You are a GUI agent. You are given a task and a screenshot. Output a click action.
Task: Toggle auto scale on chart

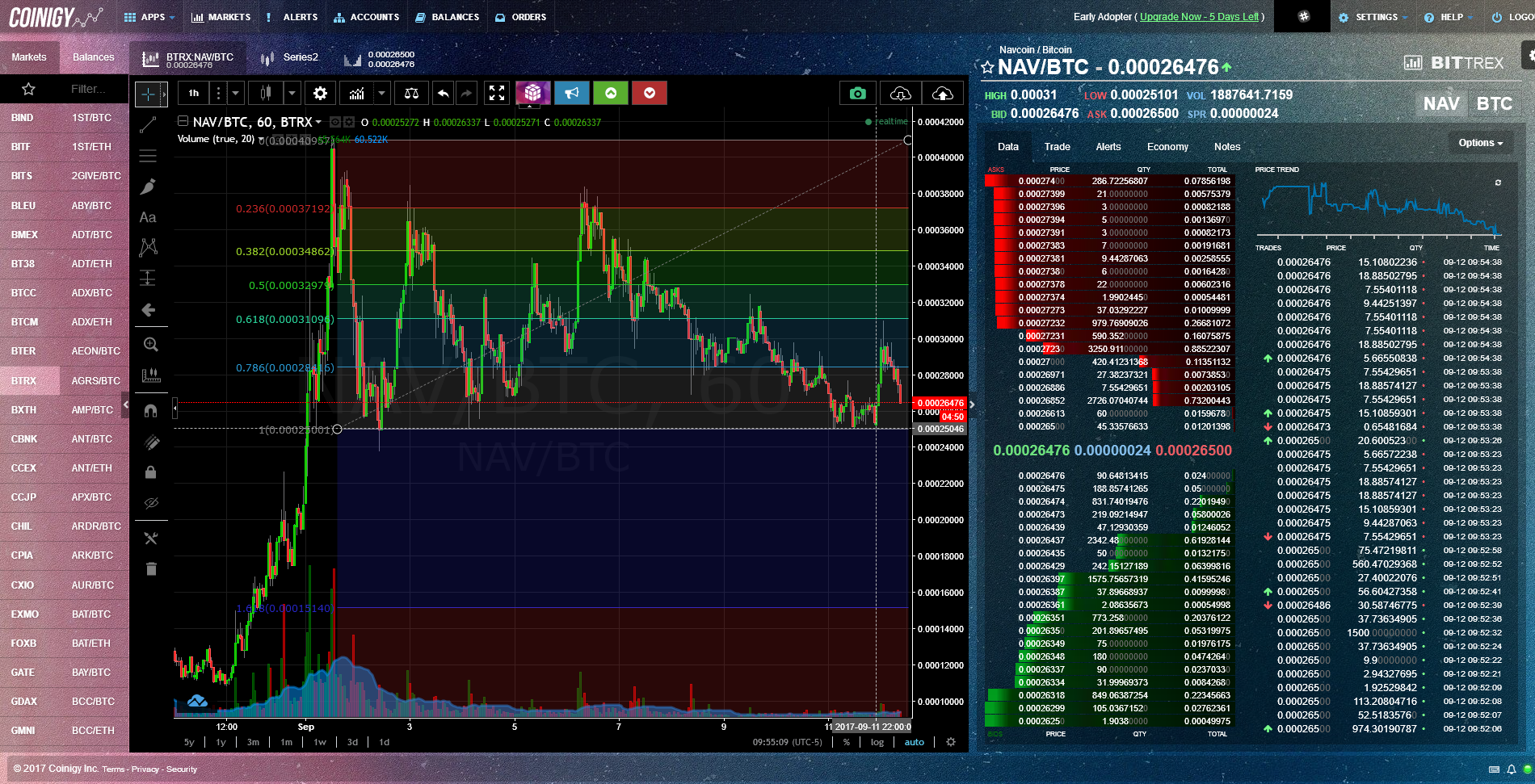coord(915,742)
